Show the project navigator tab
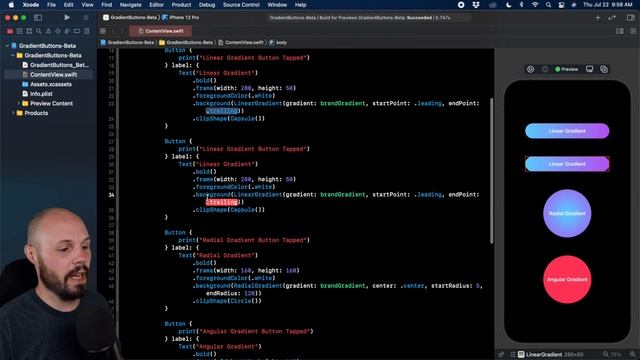This screenshot has width=640, height=360. click(x=10, y=31)
